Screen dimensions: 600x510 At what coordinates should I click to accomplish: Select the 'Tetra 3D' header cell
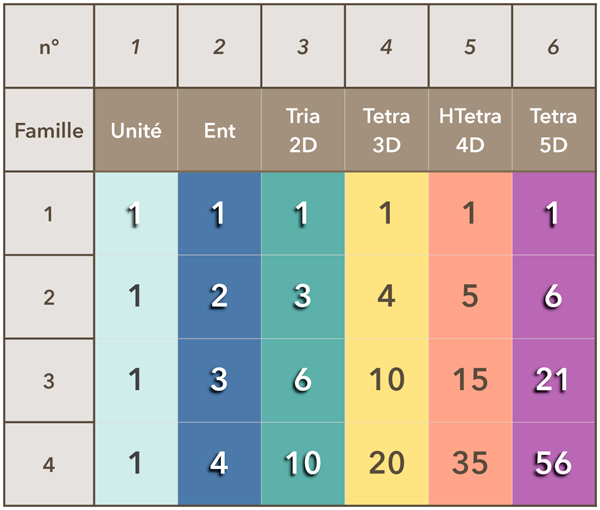[386, 131]
